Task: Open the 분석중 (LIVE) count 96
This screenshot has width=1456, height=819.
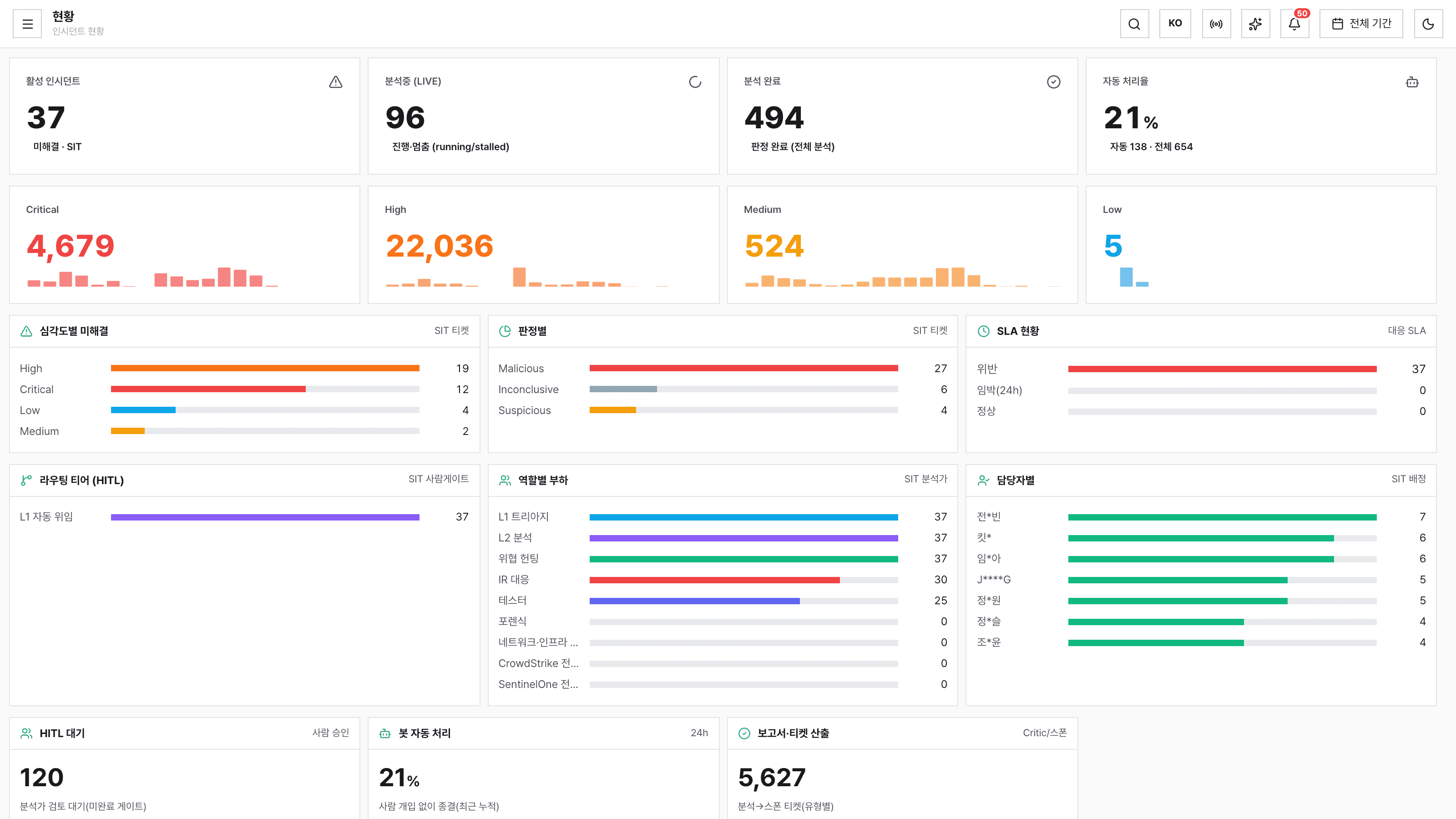Action: coord(405,117)
